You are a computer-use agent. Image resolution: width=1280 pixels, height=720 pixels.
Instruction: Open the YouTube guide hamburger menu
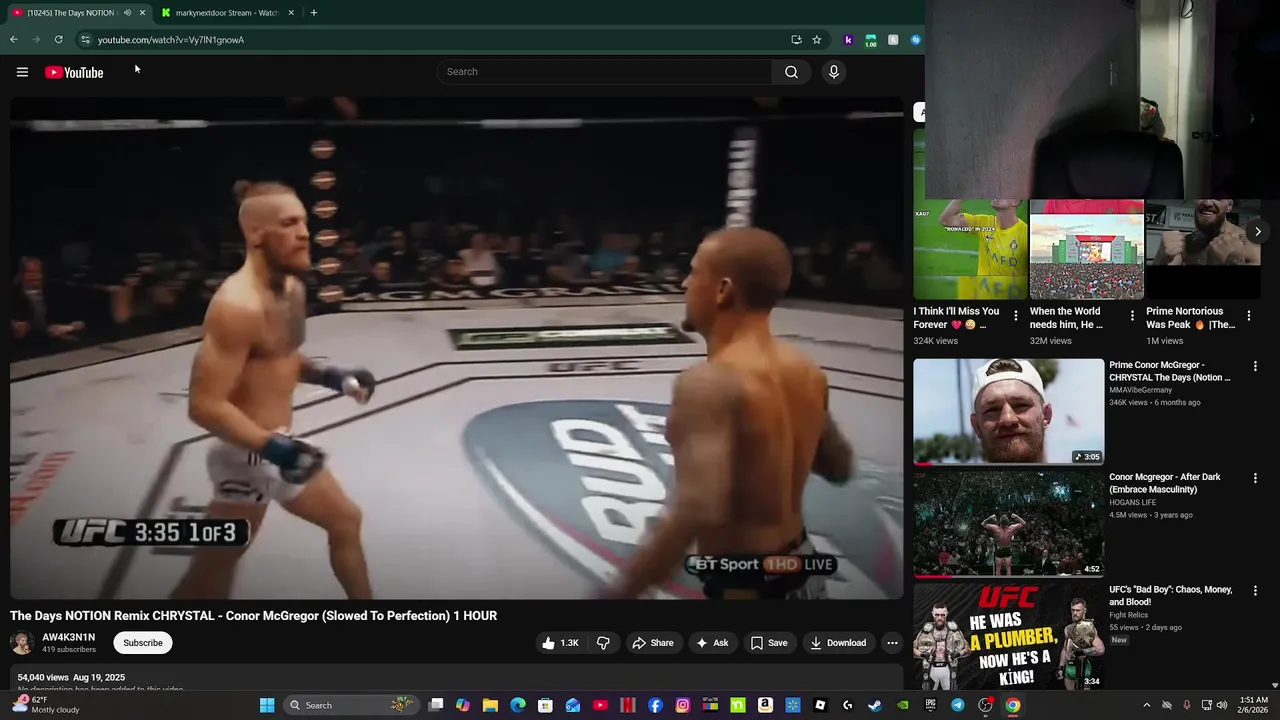pyautogui.click(x=22, y=72)
